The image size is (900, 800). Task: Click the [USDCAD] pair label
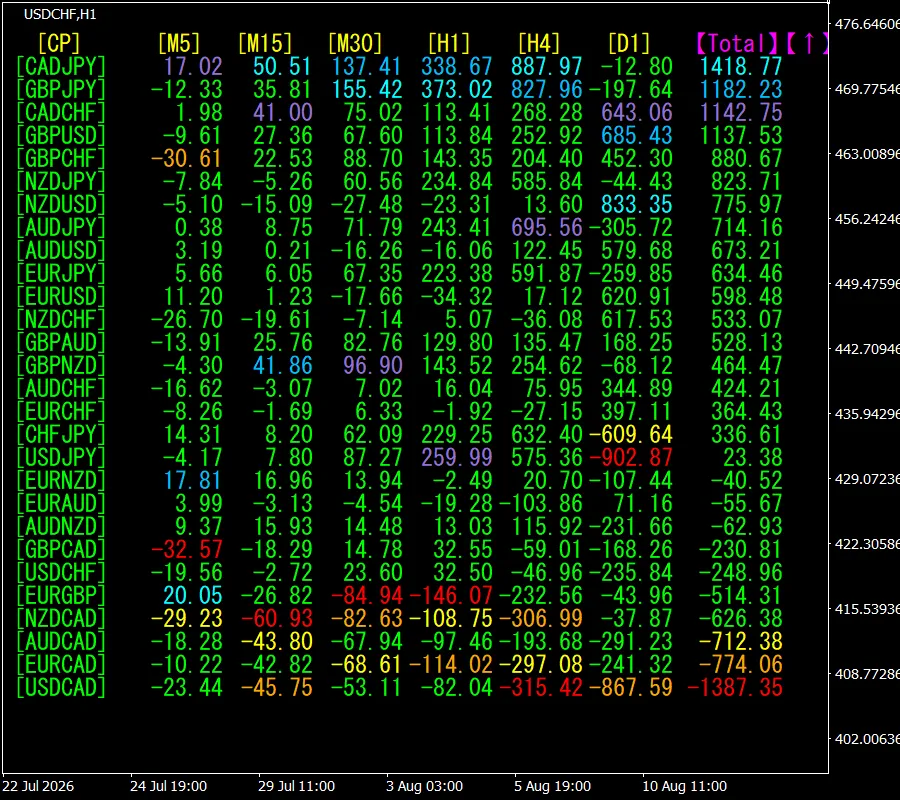pyautogui.click(x=61, y=687)
